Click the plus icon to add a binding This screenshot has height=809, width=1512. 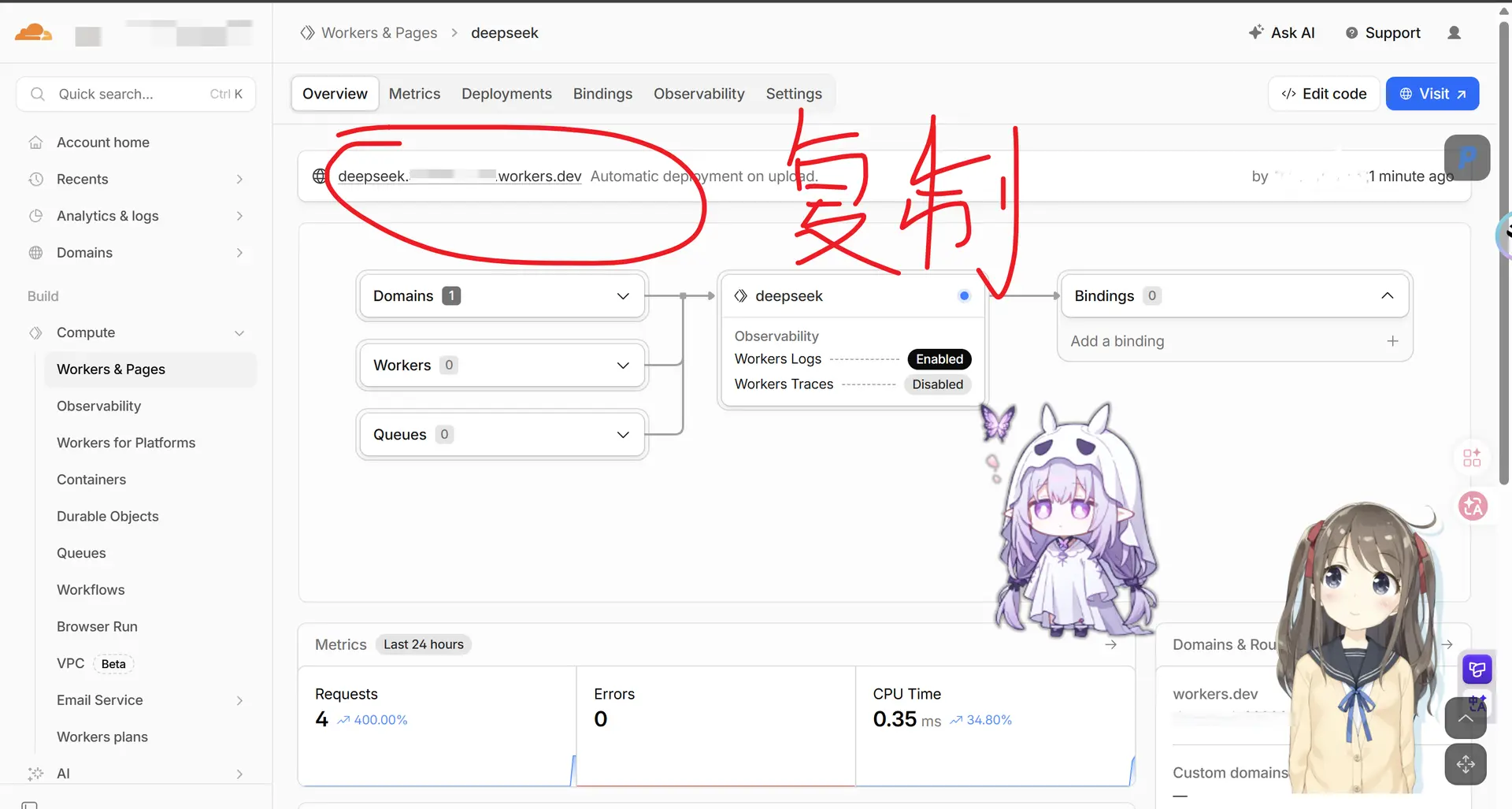(1392, 341)
